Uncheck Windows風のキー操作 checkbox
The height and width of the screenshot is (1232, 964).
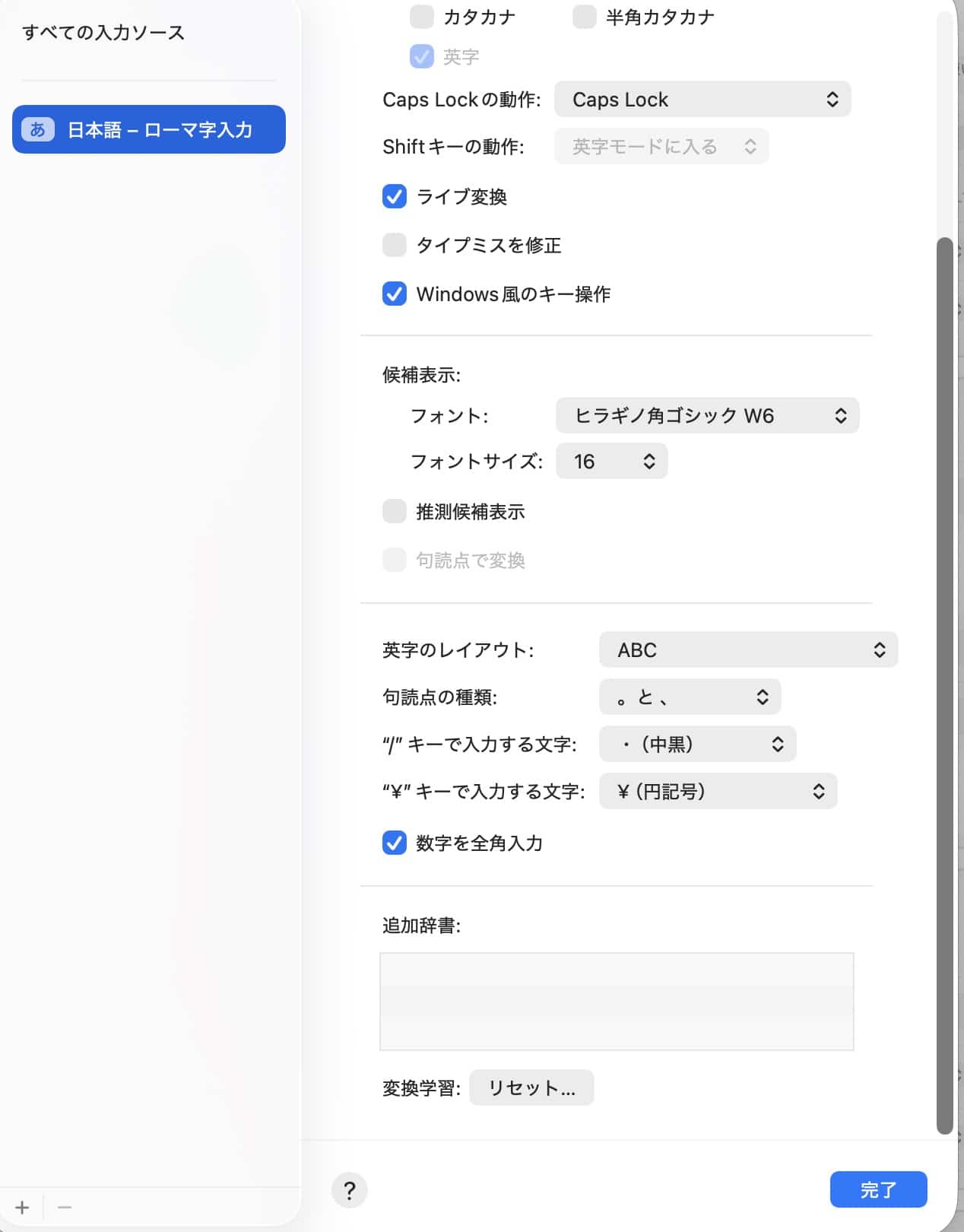(394, 294)
